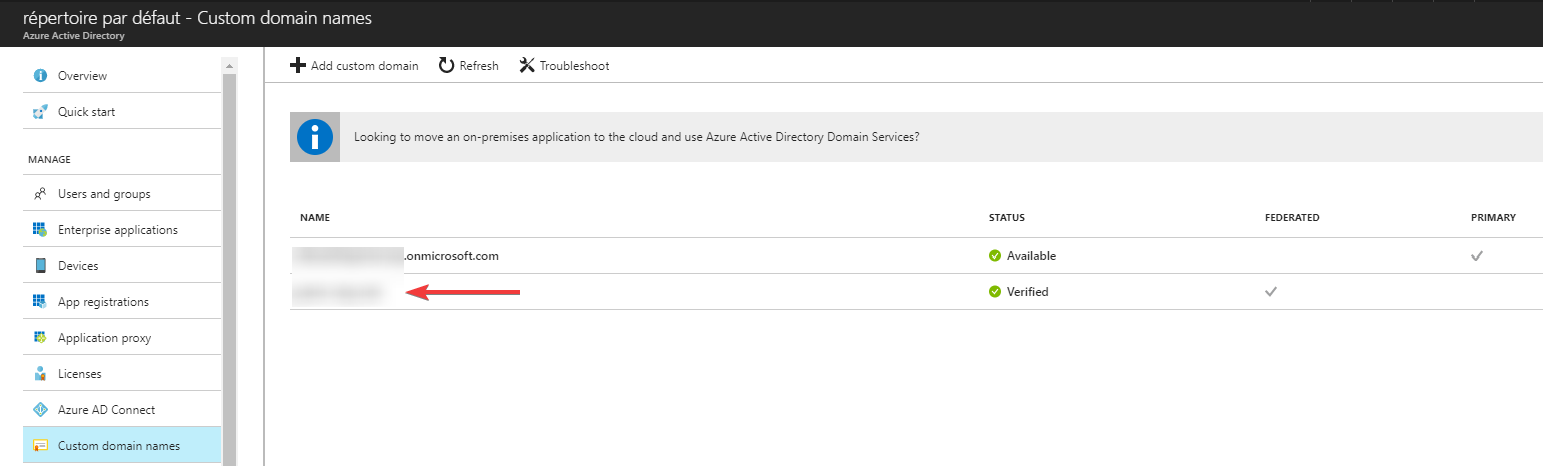
Task: Click the Refresh button label
Action: tap(479, 66)
